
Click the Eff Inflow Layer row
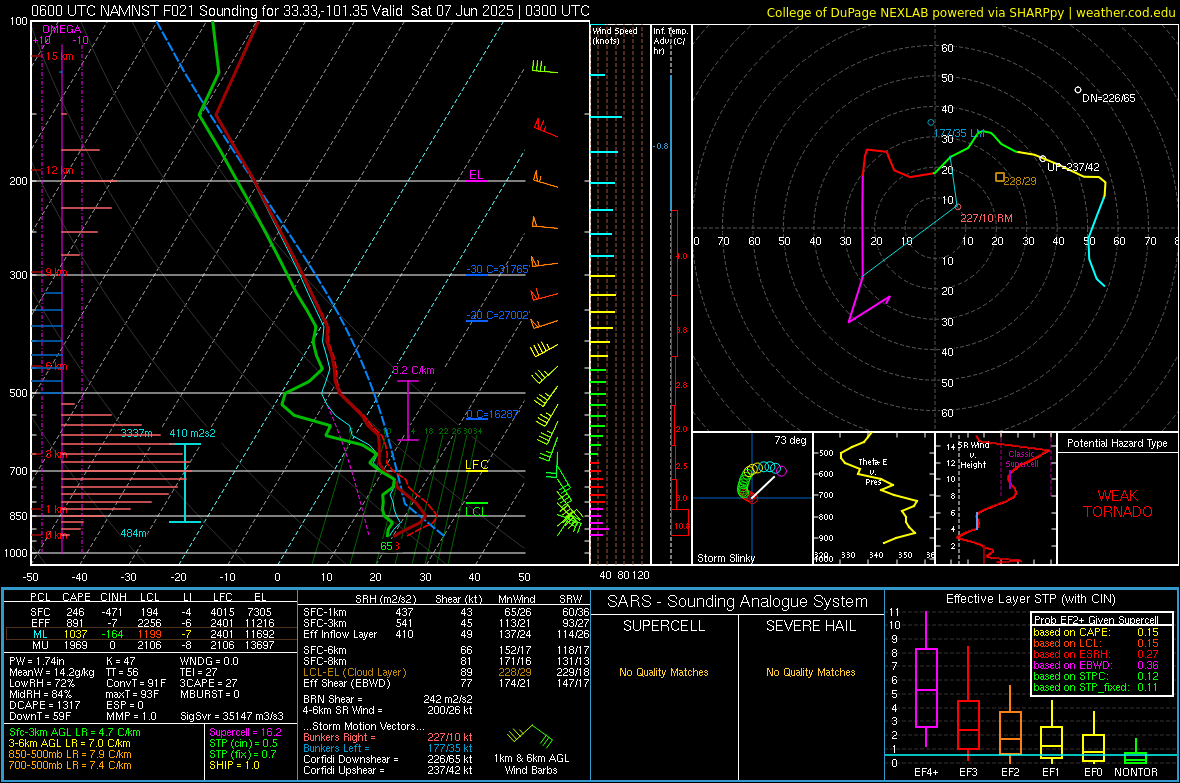pos(445,634)
